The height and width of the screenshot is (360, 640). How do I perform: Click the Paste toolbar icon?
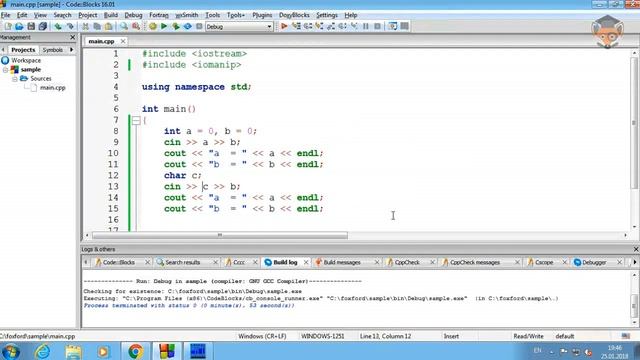[109, 27]
